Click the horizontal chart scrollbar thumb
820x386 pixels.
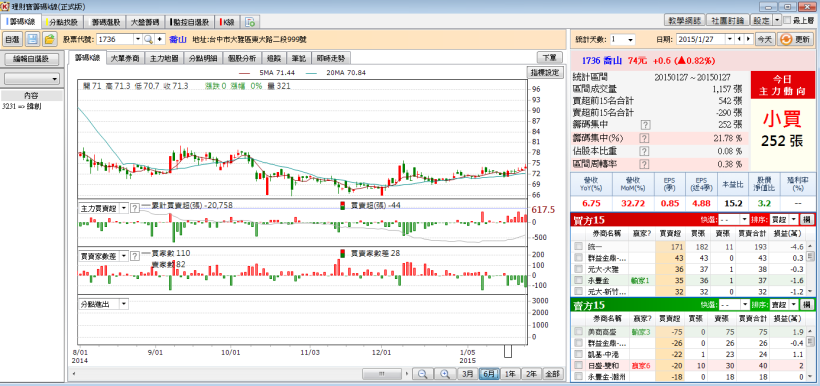click(381, 374)
